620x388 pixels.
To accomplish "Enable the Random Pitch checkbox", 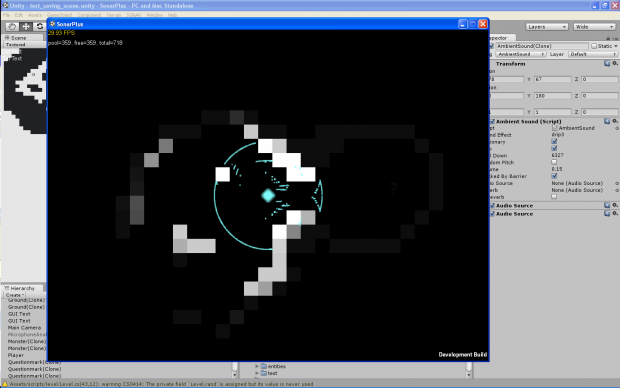I will coord(554,162).
